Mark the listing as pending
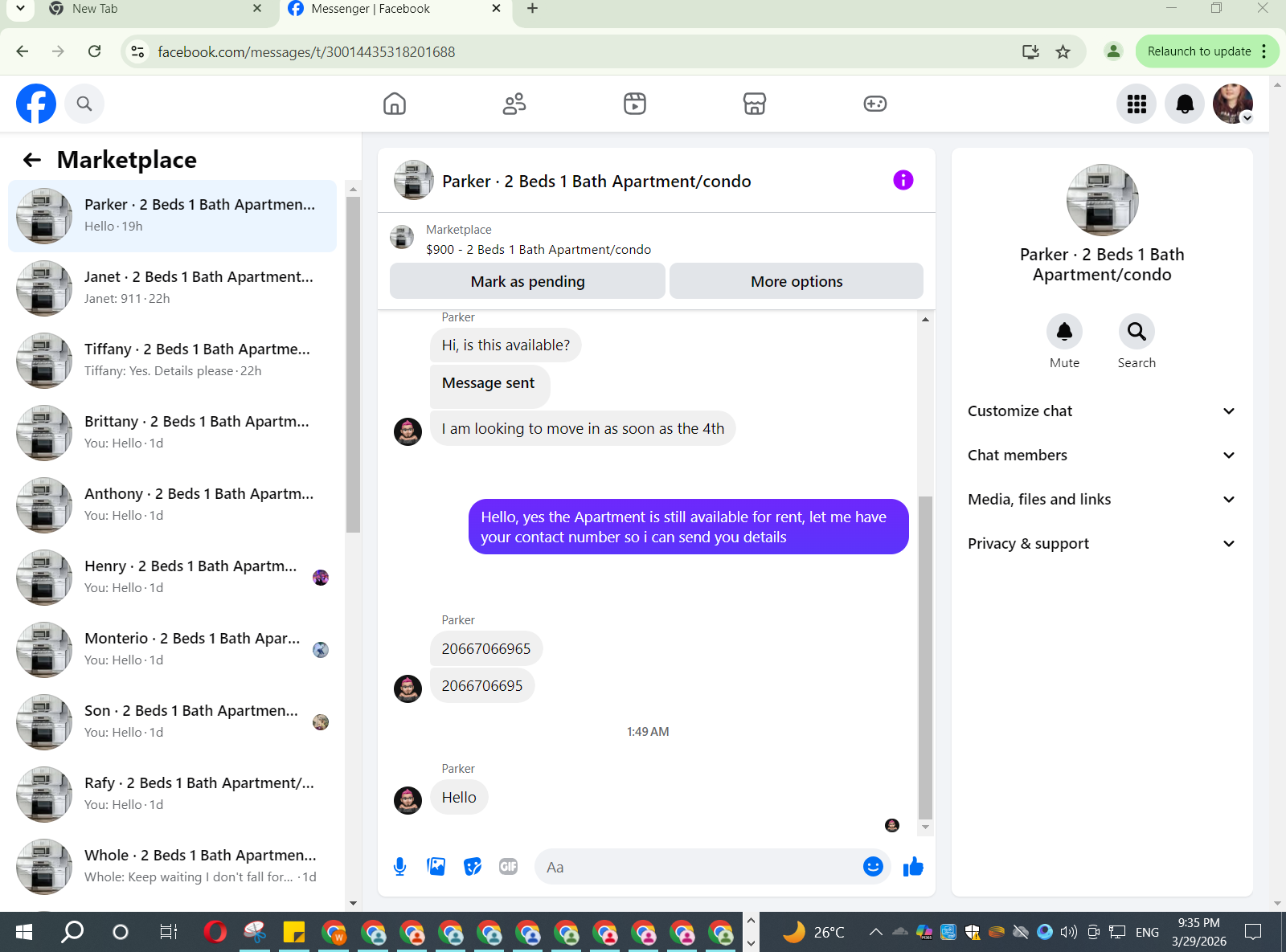Viewport: 1286px width, 952px height. tap(527, 281)
